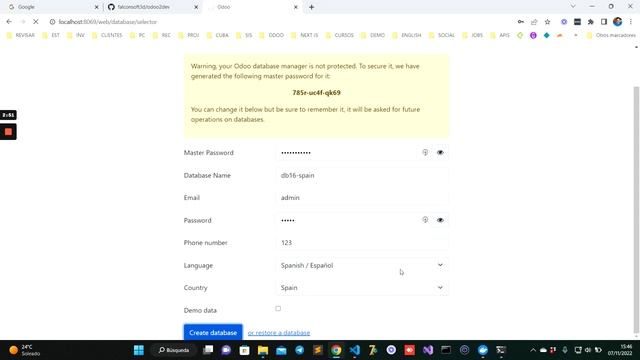Switch to the Google tab
This screenshot has height=360, width=640.
point(51,7)
